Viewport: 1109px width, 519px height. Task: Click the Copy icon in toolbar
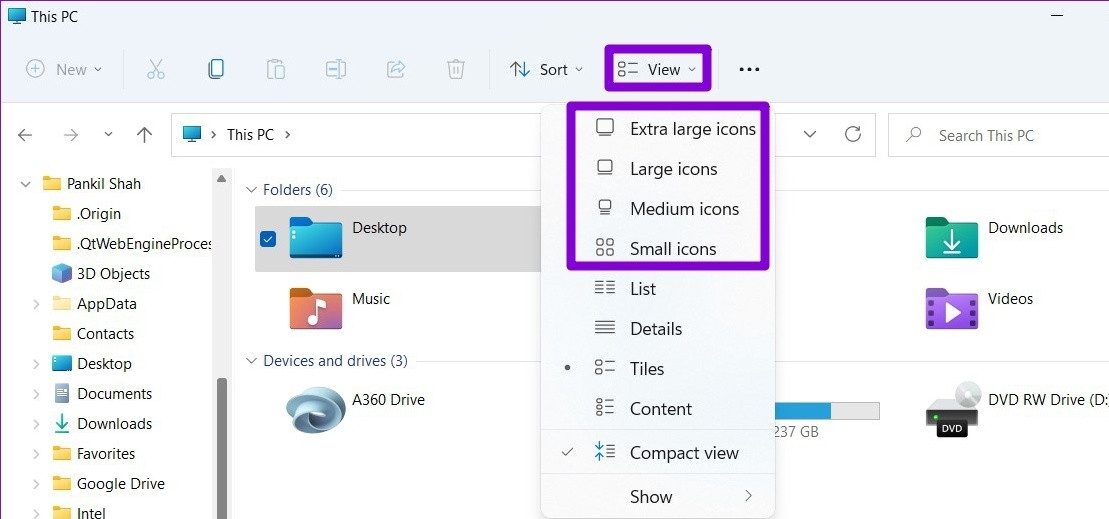pyautogui.click(x=216, y=69)
